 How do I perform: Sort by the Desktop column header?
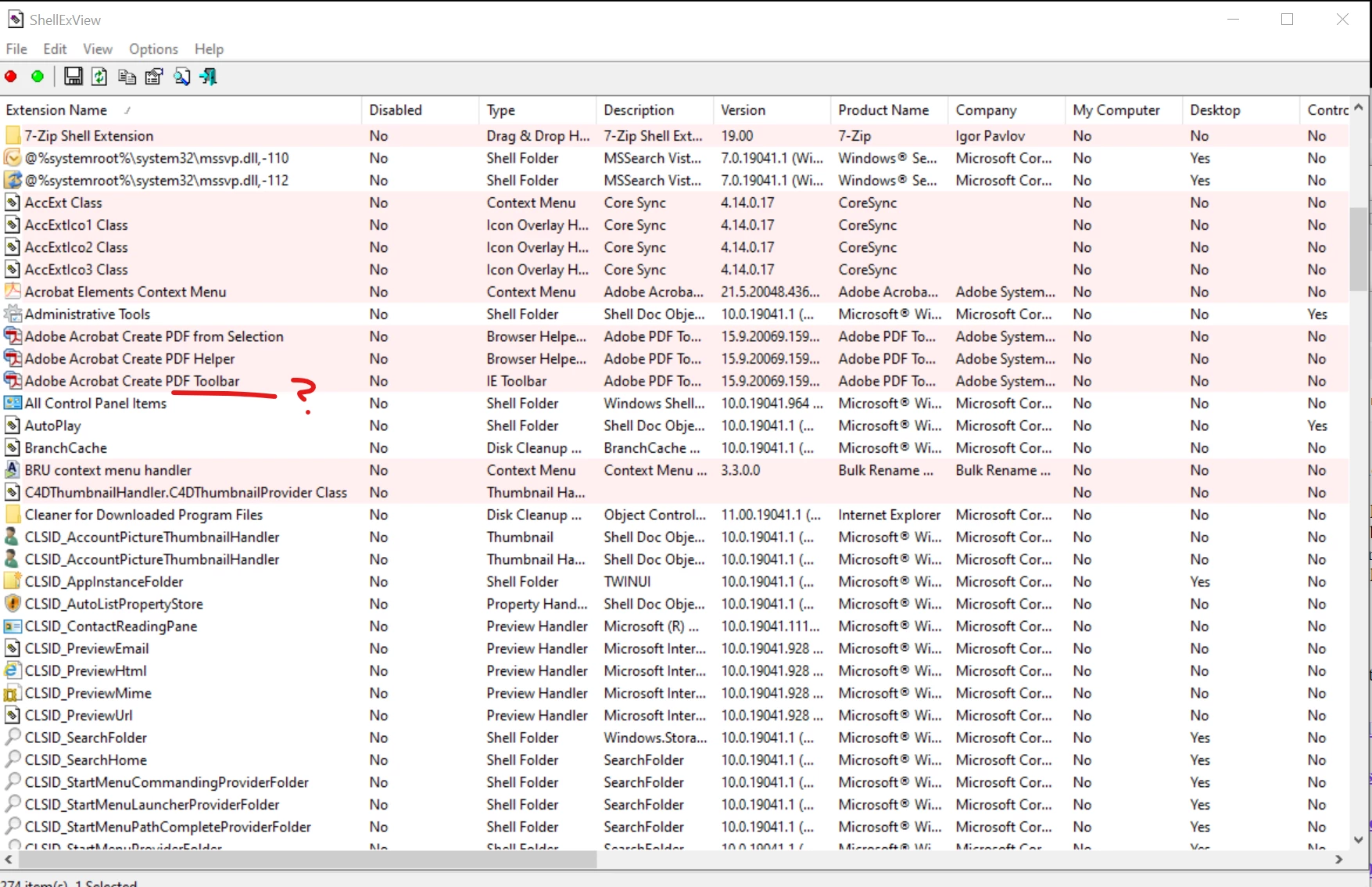point(1241,110)
